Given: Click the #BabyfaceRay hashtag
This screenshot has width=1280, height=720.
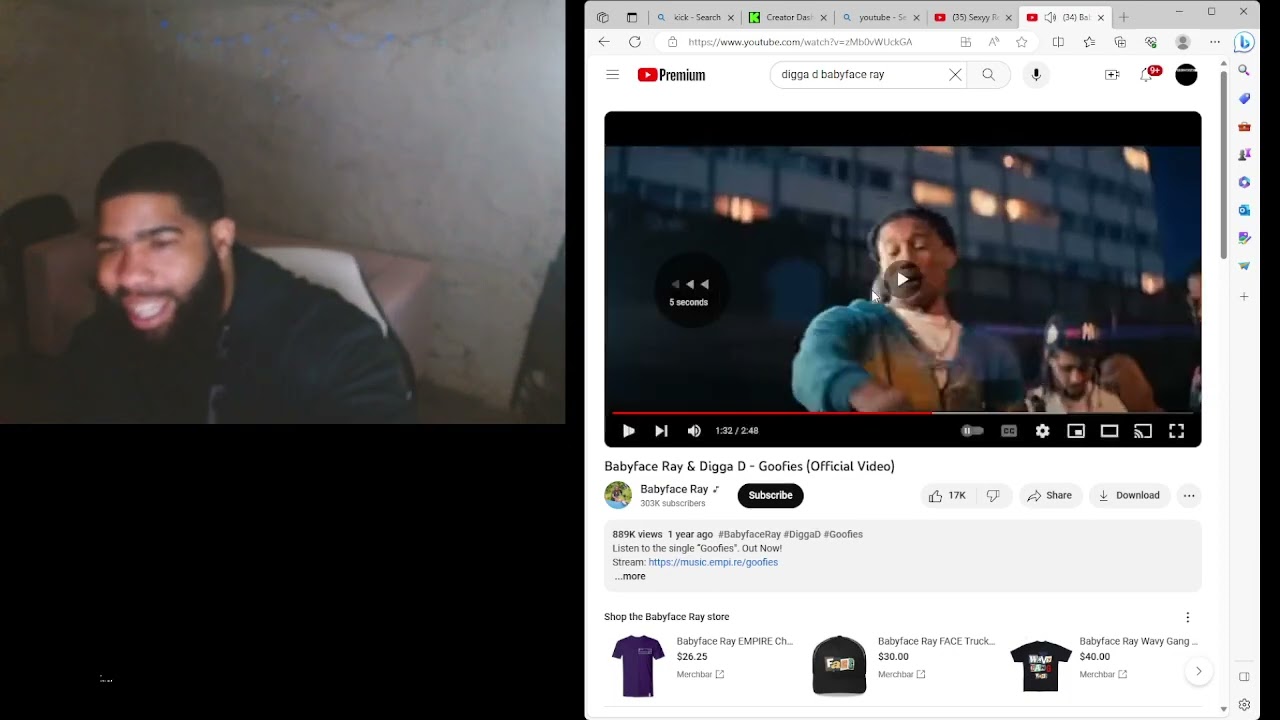Looking at the screenshot, I should tap(749, 534).
